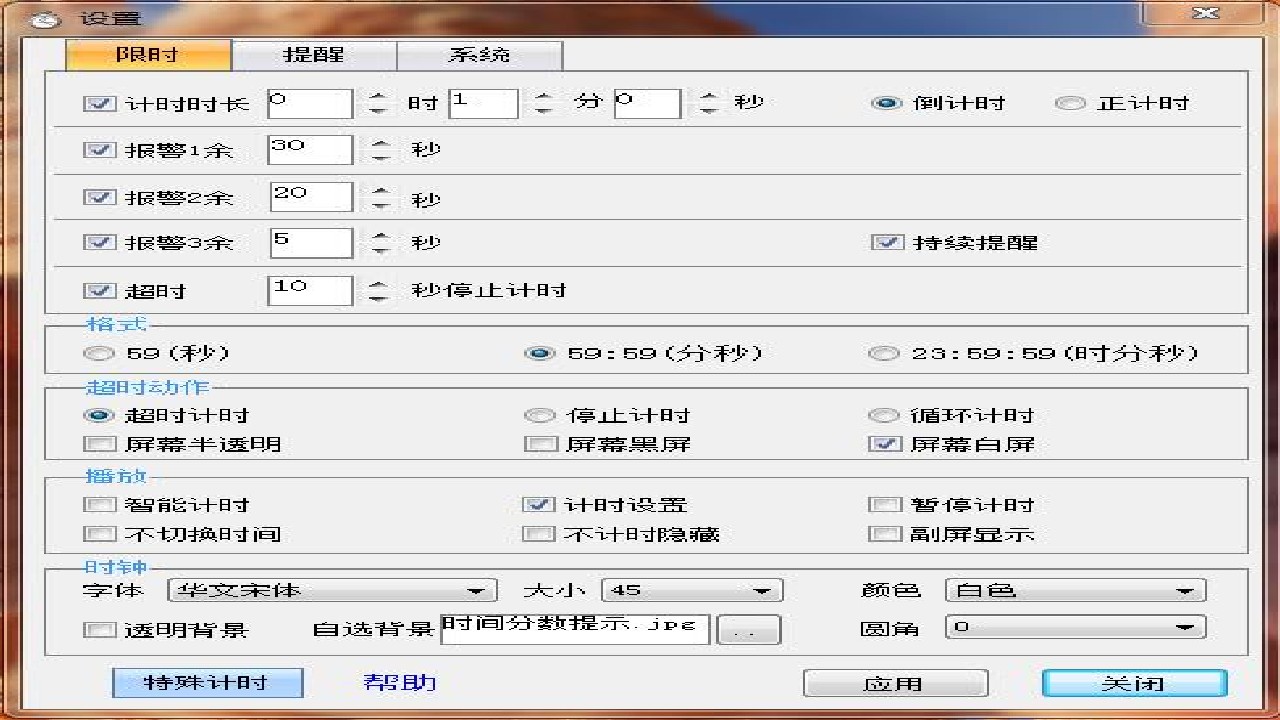Click the seconds stepper in 计时时长 row
The image size is (1280, 720).
(708, 103)
